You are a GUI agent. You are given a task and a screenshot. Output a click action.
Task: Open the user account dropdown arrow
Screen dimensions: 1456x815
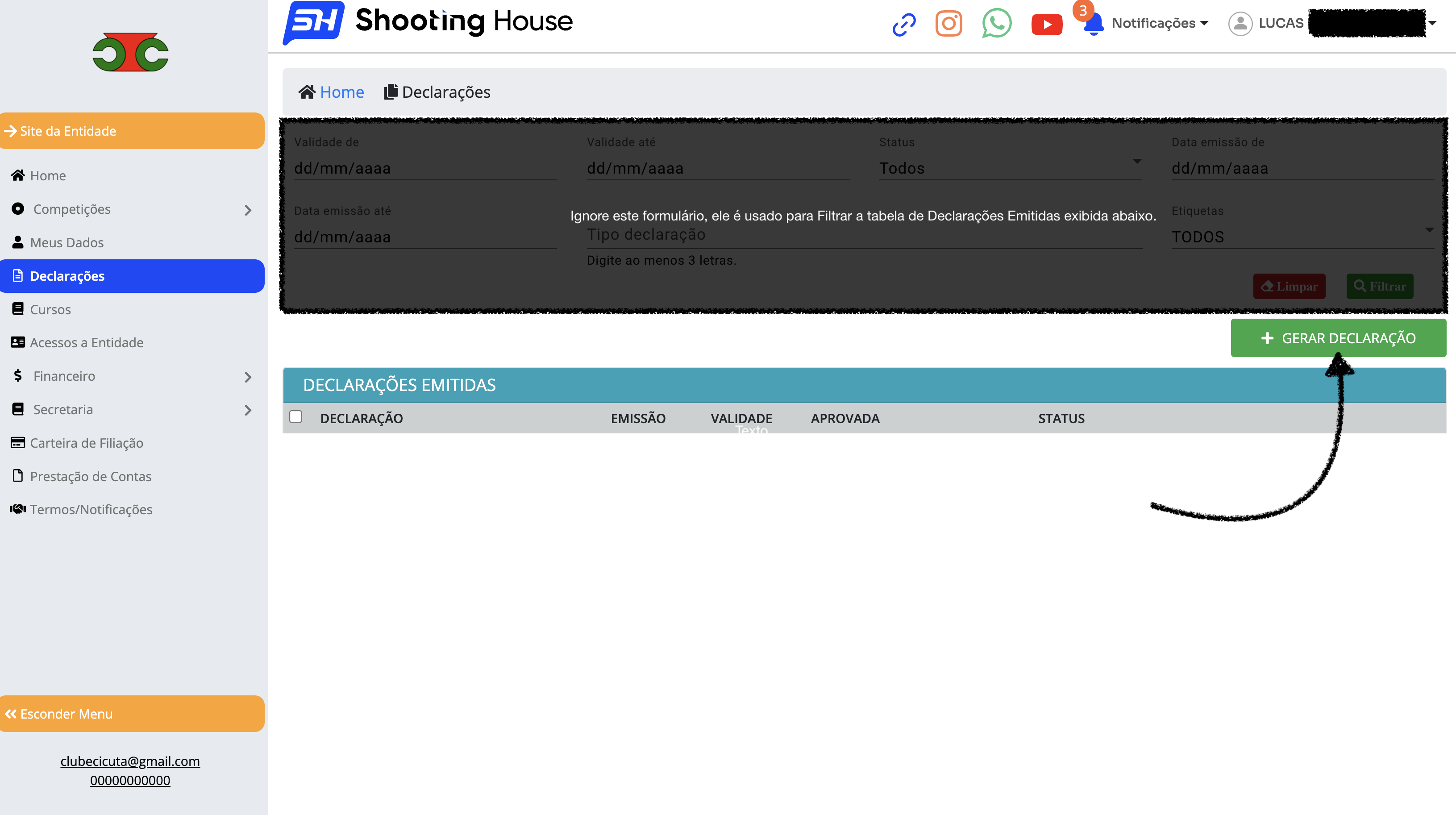1432,23
